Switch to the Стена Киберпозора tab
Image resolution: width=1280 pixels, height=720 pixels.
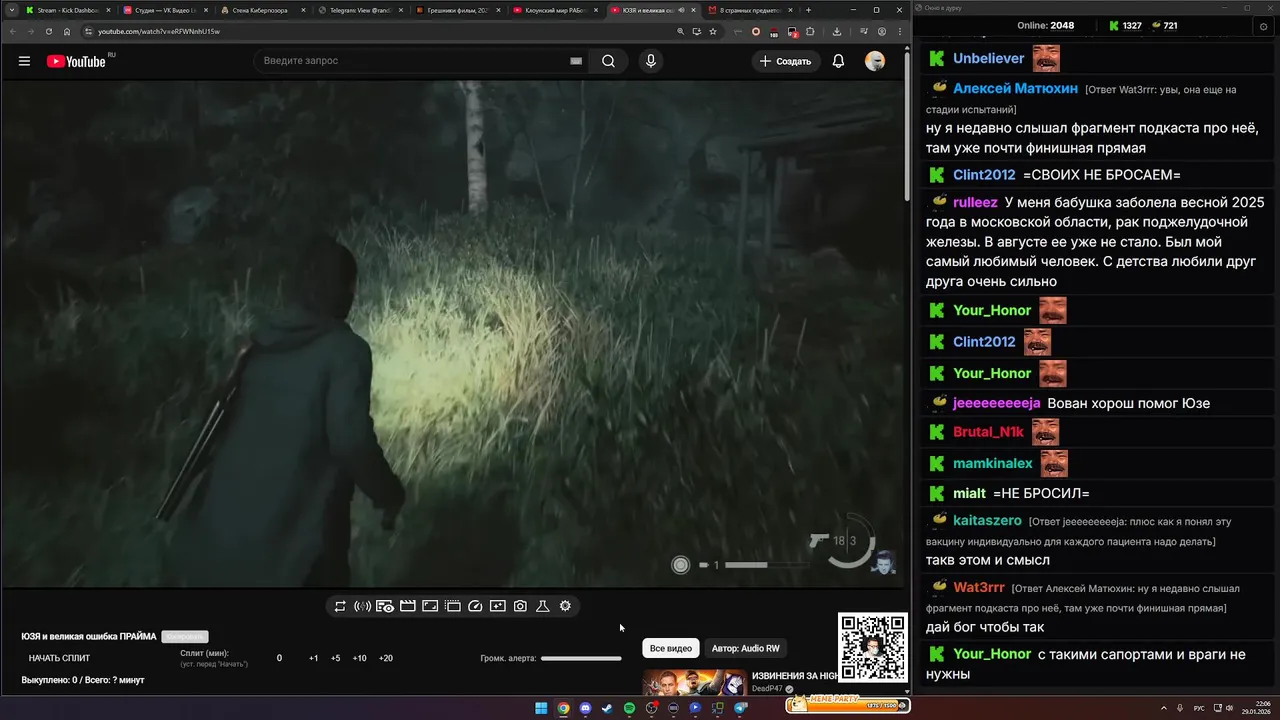point(262,10)
